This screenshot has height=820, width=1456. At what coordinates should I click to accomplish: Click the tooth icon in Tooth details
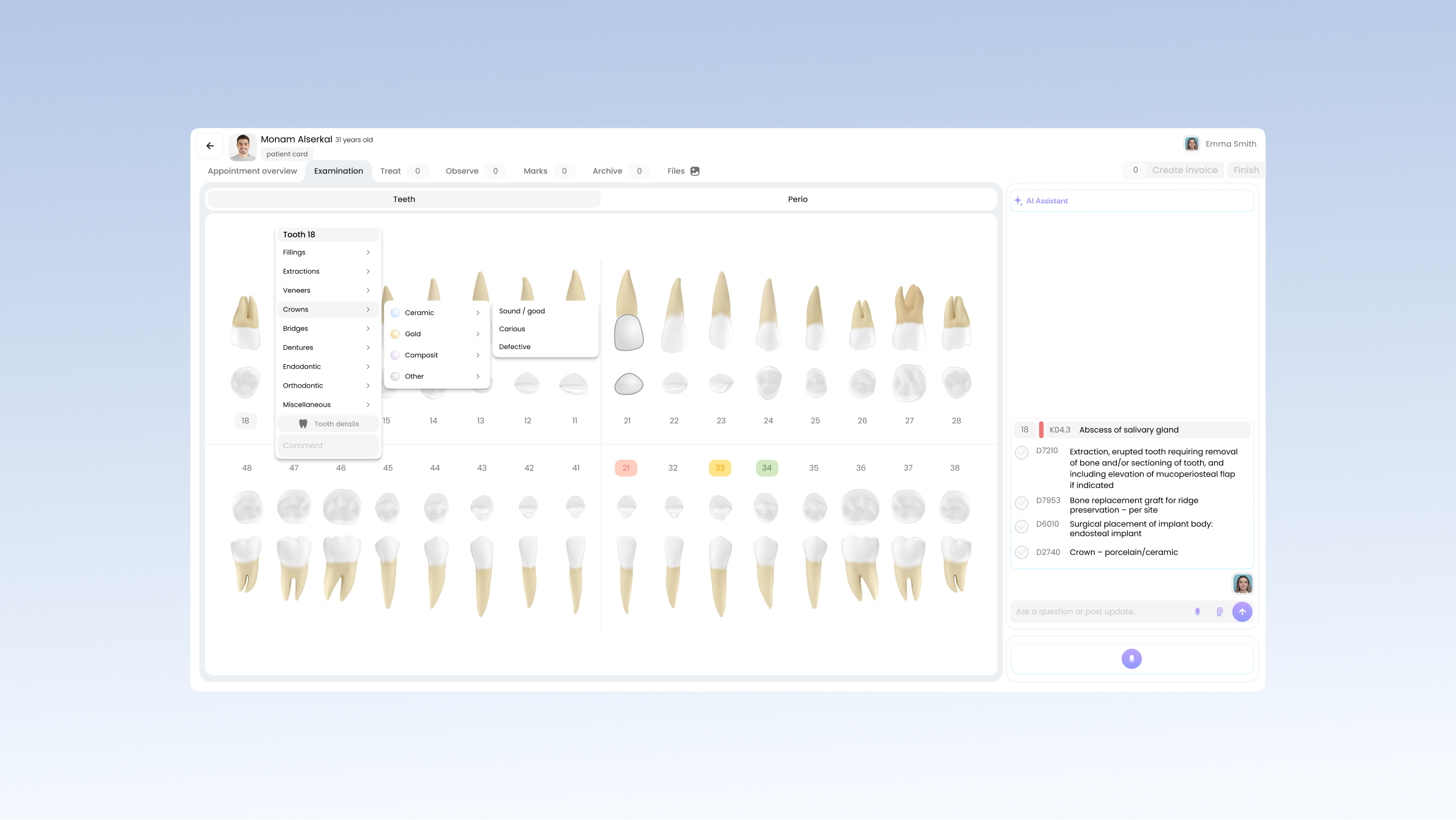[303, 423]
